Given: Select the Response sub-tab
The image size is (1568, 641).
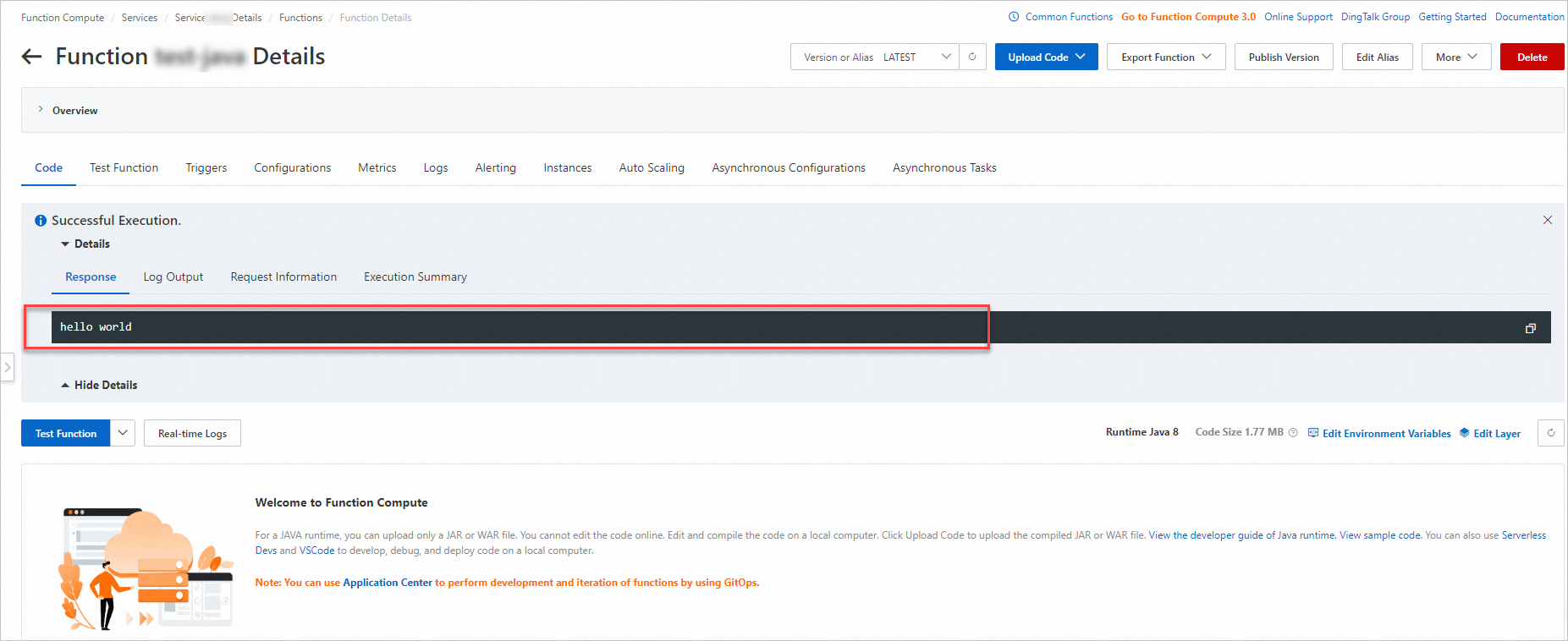Looking at the screenshot, I should [x=91, y=277].
